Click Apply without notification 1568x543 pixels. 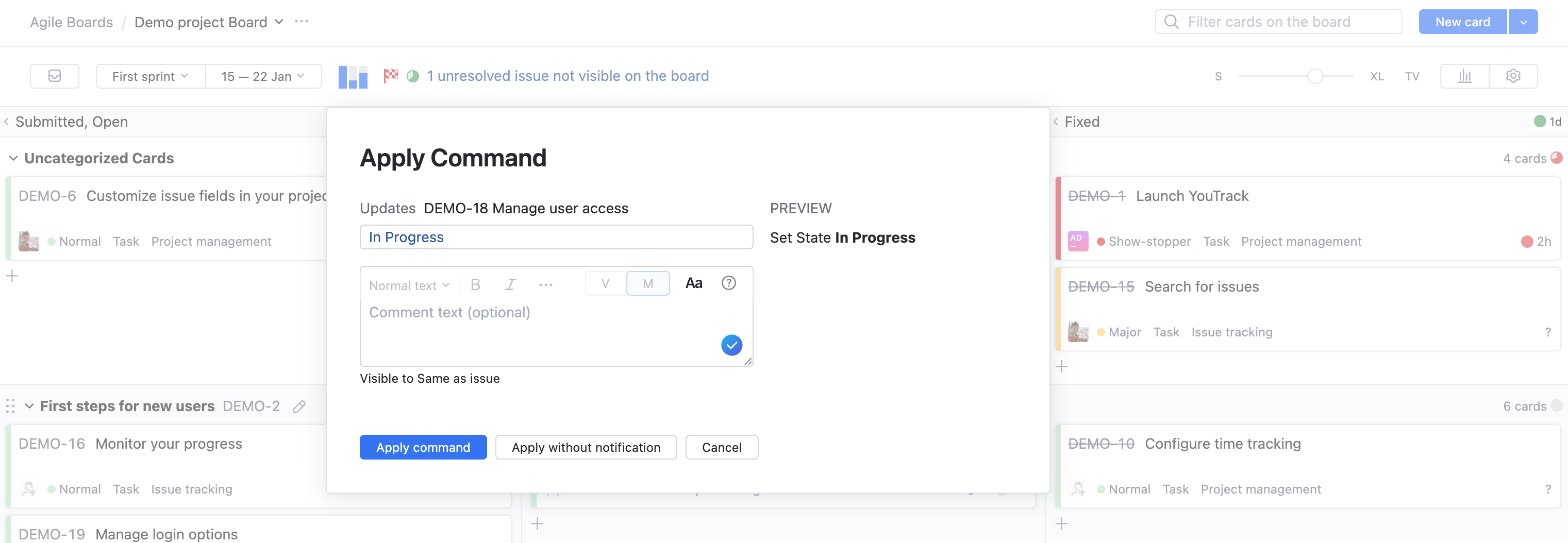[586, 447]
